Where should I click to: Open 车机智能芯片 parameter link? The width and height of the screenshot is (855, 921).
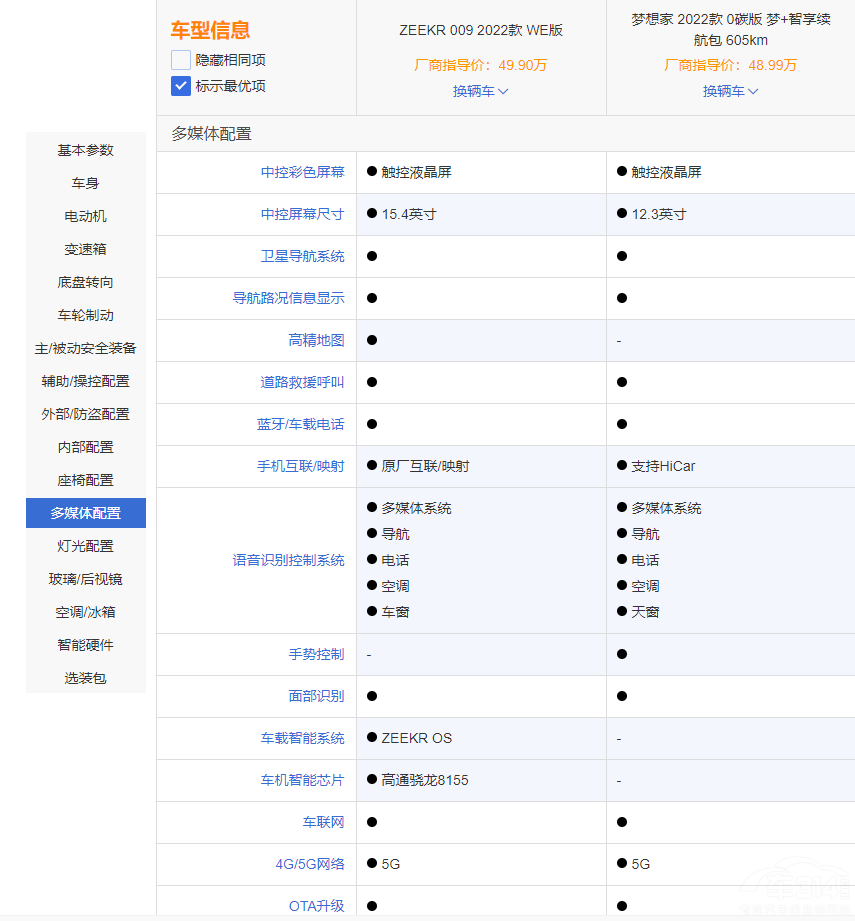pos(302,780)
